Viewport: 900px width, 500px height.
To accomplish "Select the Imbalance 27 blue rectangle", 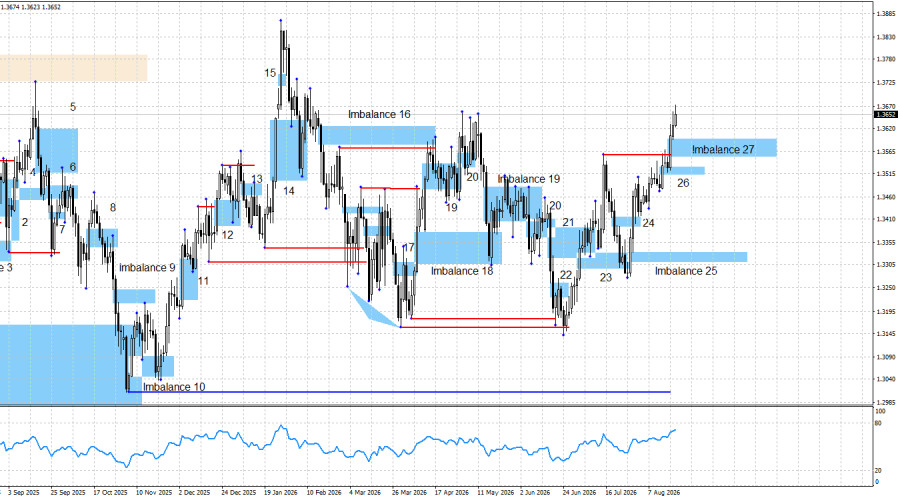I will click(x=724, y=148).
